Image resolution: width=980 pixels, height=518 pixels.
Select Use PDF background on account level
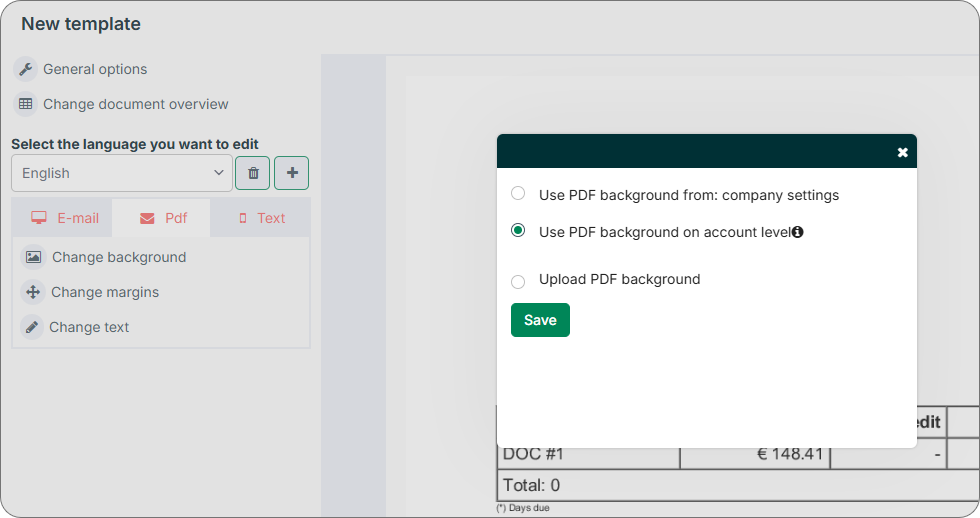518,231
